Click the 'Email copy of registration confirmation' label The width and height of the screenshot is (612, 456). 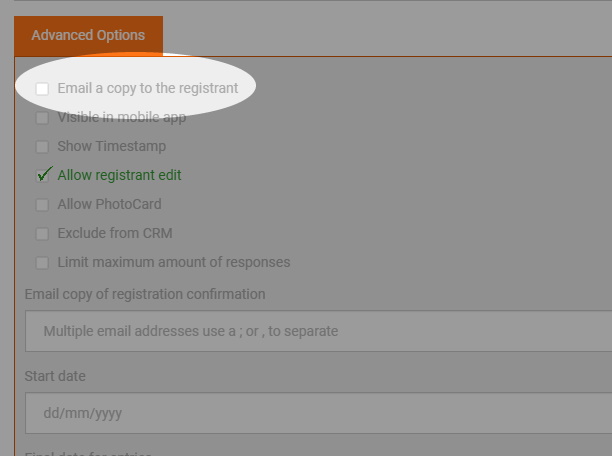coord(145,294)
